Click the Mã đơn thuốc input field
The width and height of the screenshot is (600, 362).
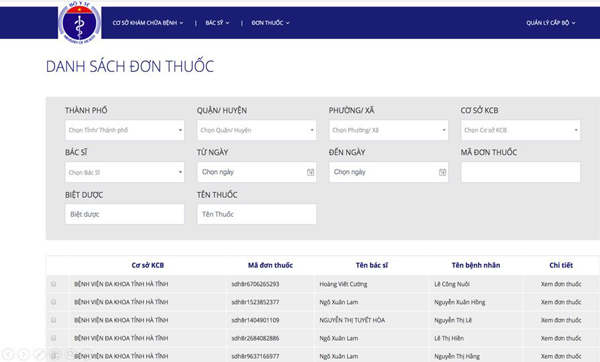(520, 172)
